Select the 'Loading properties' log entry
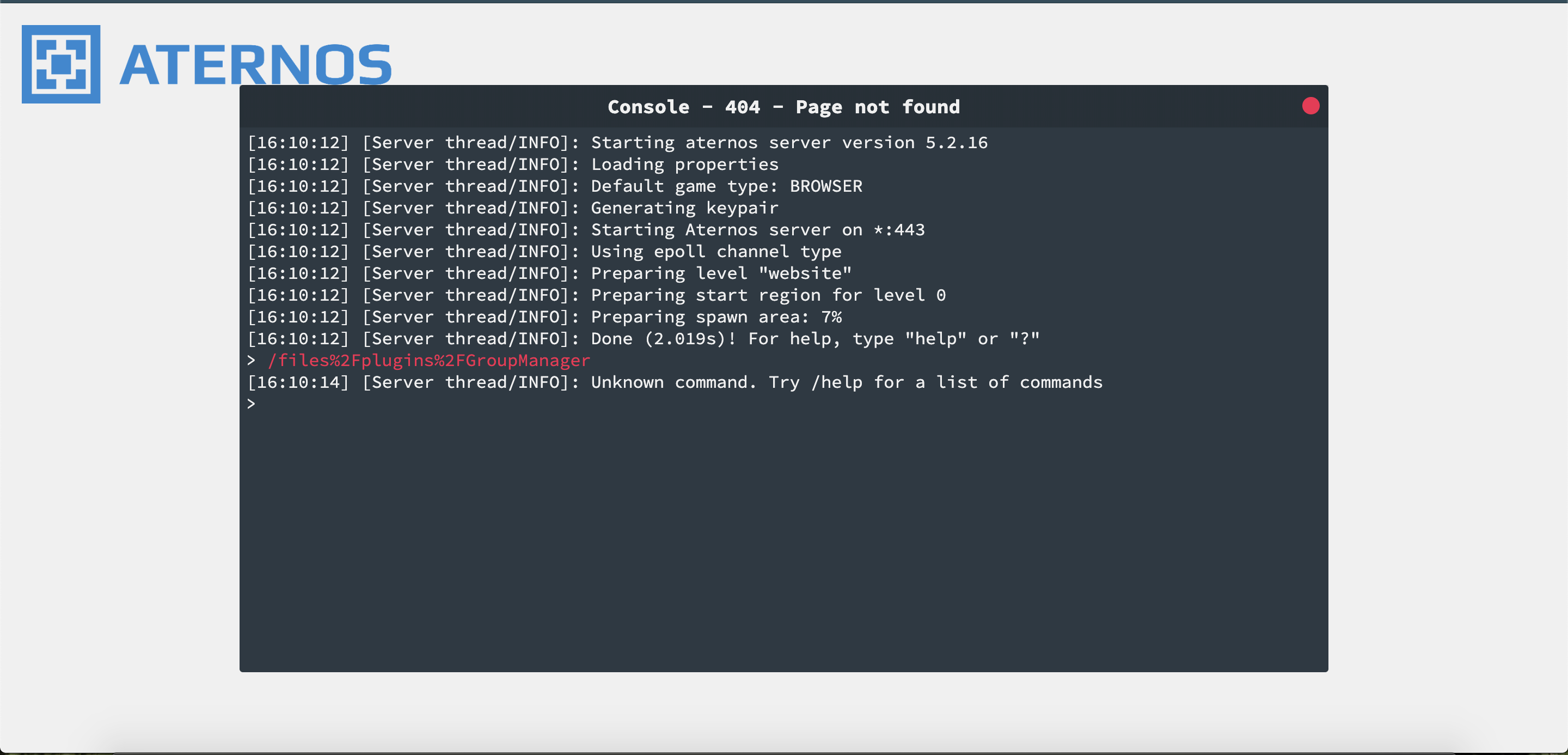 point(512,165)
